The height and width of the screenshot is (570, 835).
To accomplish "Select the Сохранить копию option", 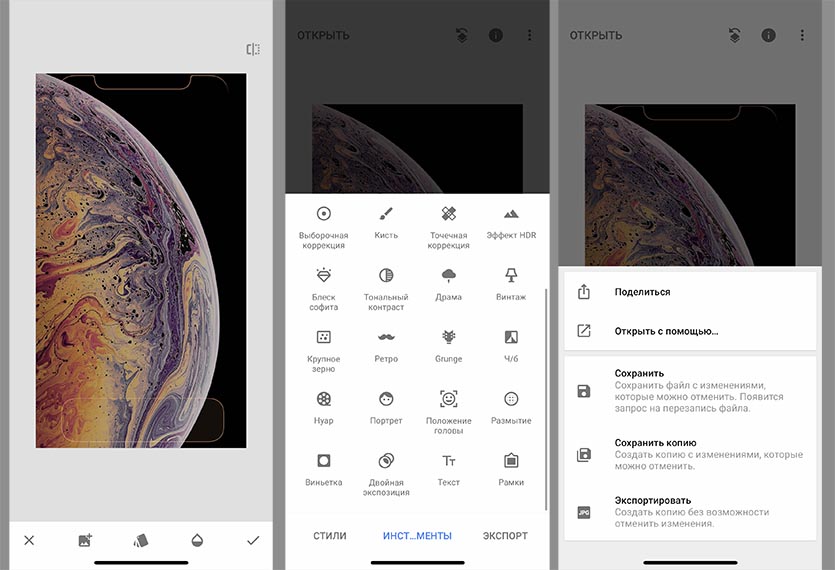I will pyautogui.click(x=690, y=454).
